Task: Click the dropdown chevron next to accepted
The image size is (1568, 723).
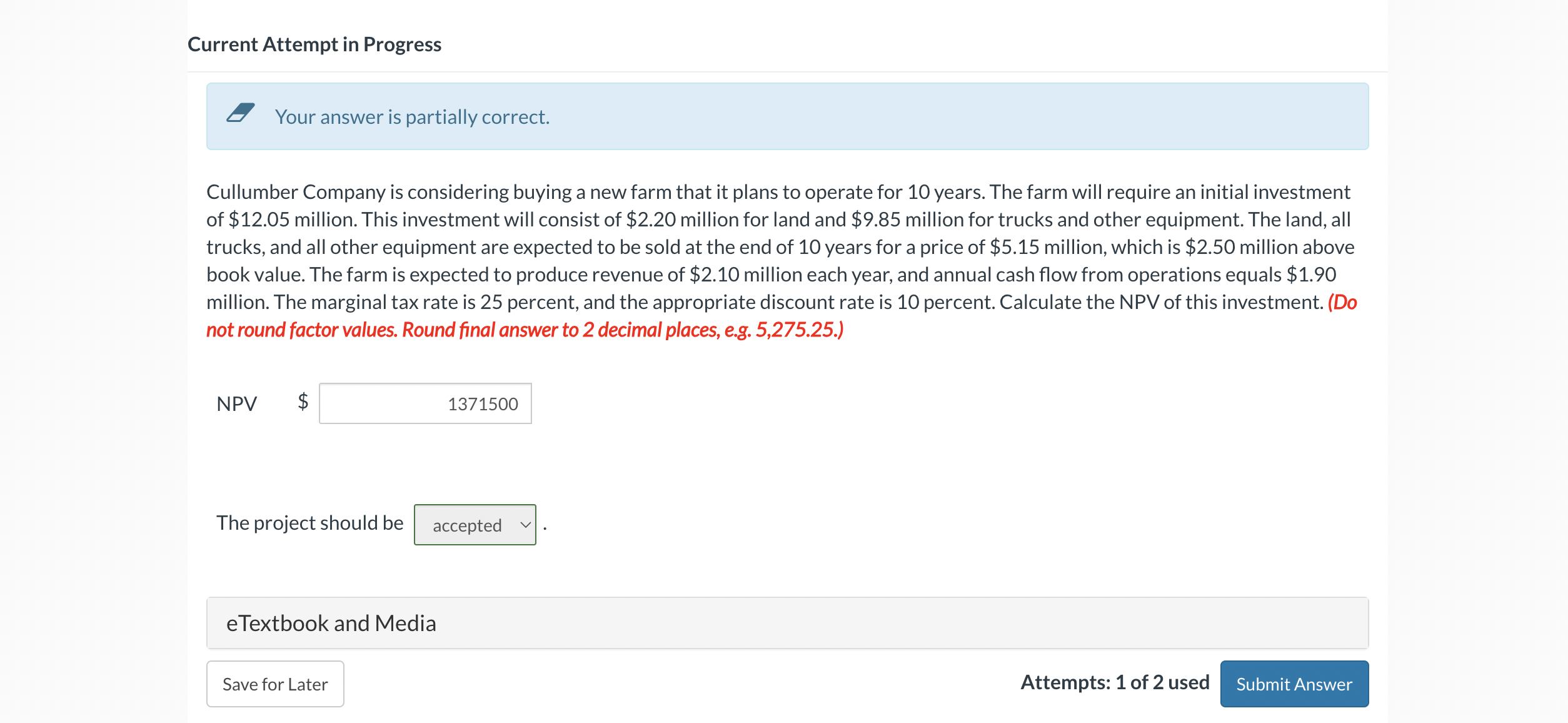Action: pos(525,525)
